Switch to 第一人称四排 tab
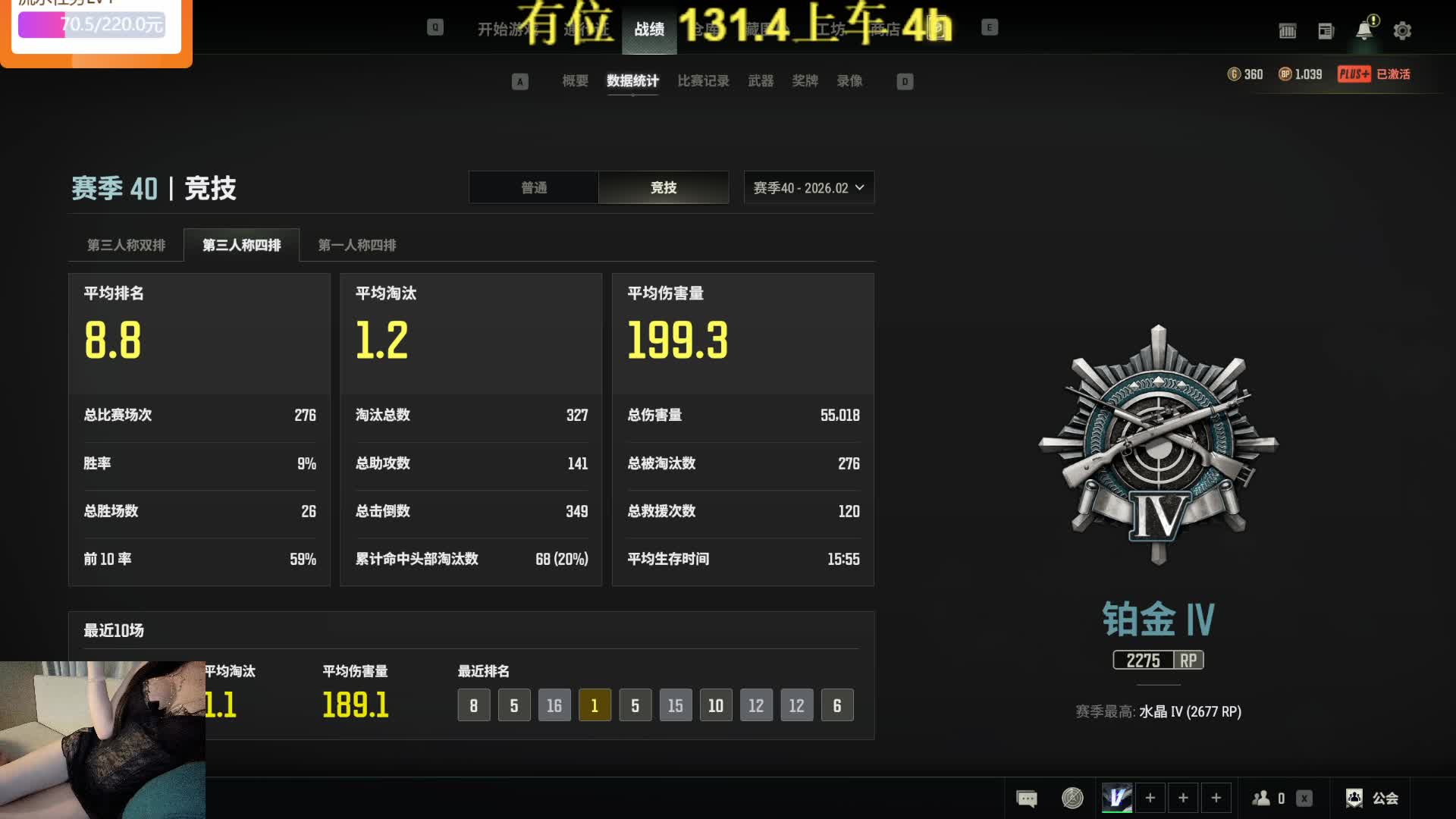 (x=357, y=245)
